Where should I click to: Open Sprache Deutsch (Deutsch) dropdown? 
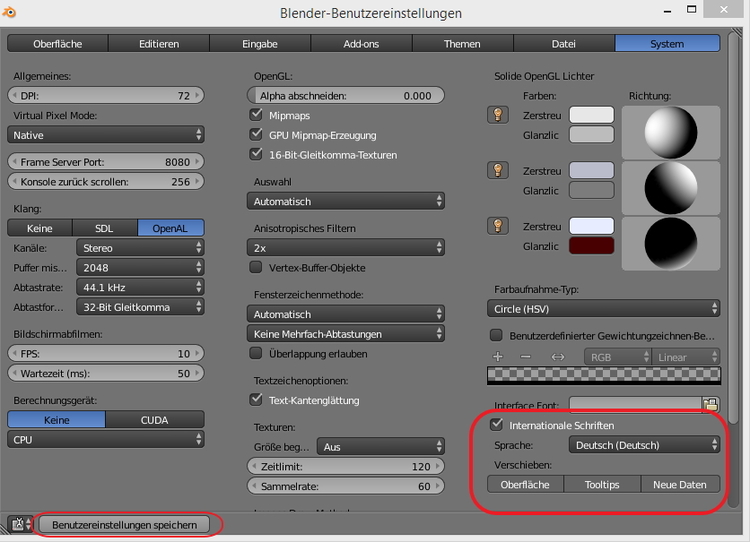644,445
